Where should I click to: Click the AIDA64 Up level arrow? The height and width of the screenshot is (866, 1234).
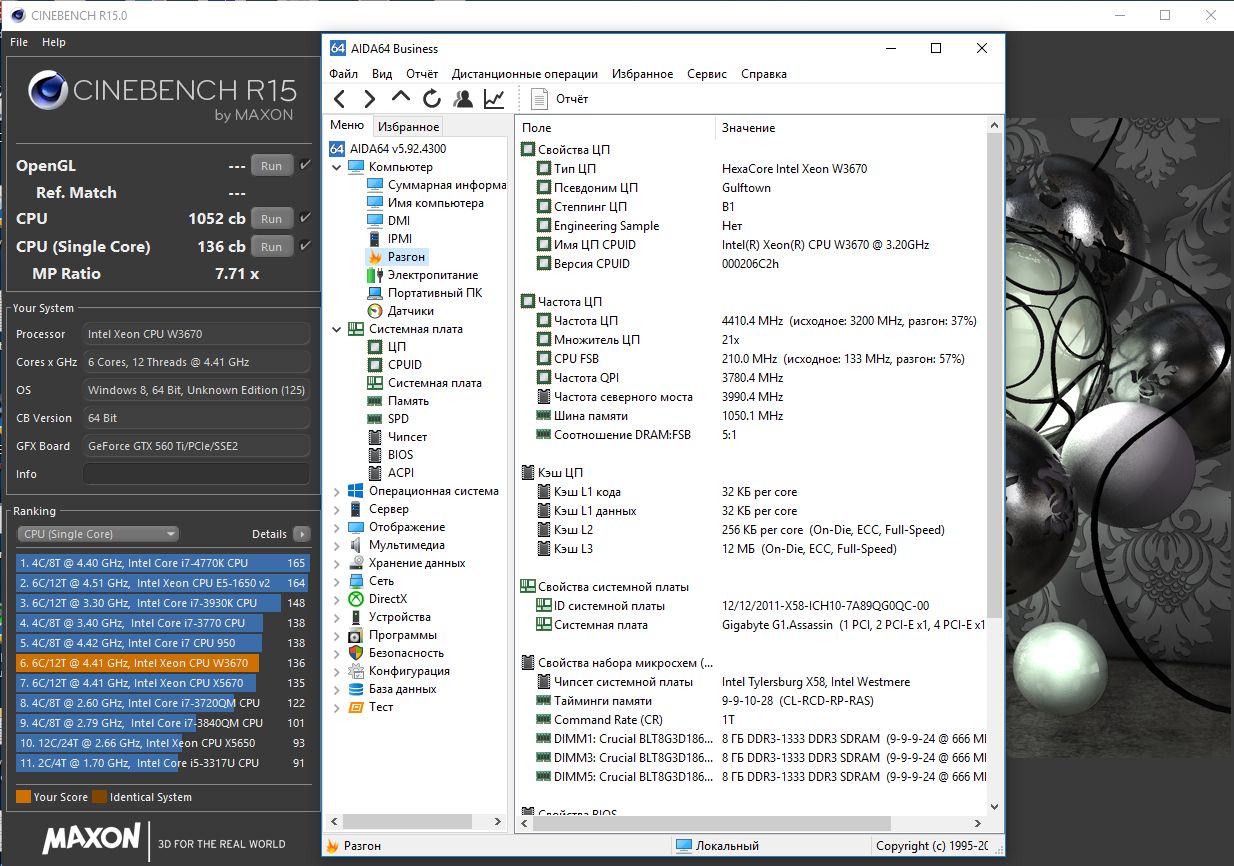(401, 98)
